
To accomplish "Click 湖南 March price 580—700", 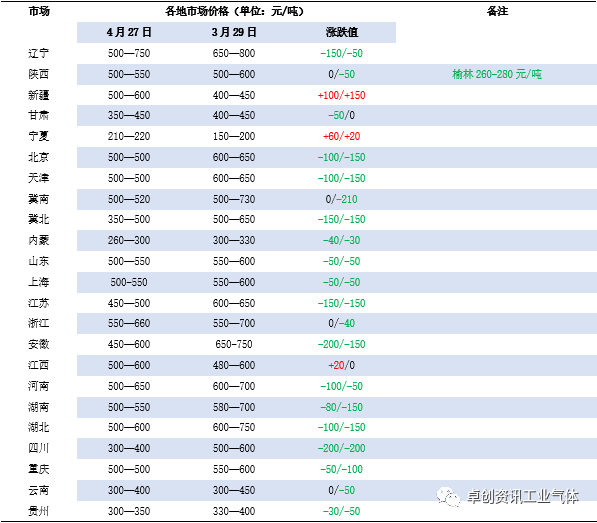I will coord(234,407).
